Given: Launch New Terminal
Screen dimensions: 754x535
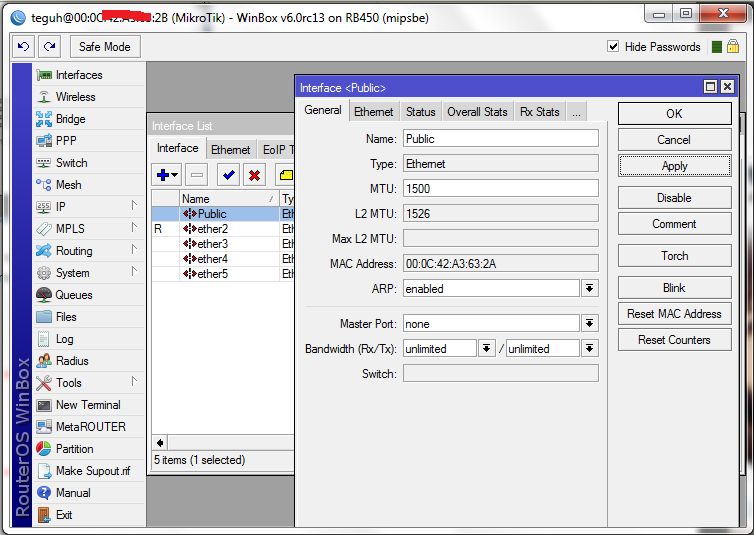Looking at the screenshot, I should coord(89,405).
